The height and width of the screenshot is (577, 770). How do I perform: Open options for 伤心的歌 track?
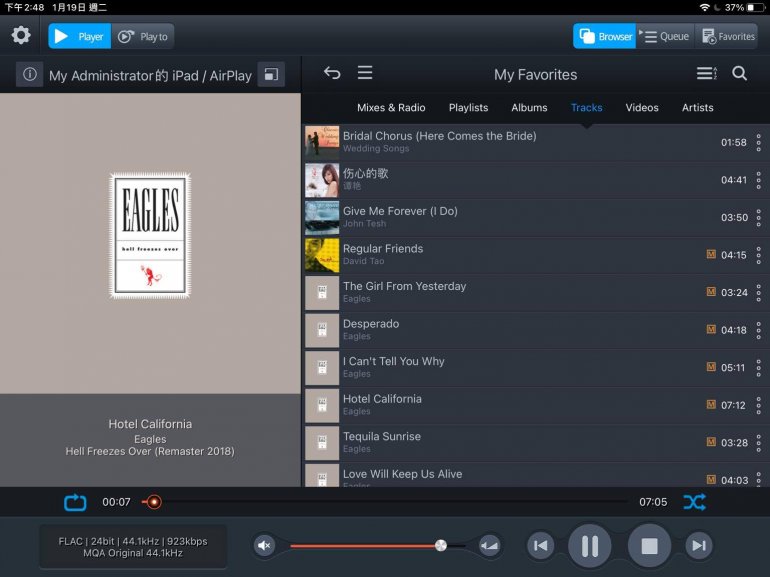click(759, 180)
